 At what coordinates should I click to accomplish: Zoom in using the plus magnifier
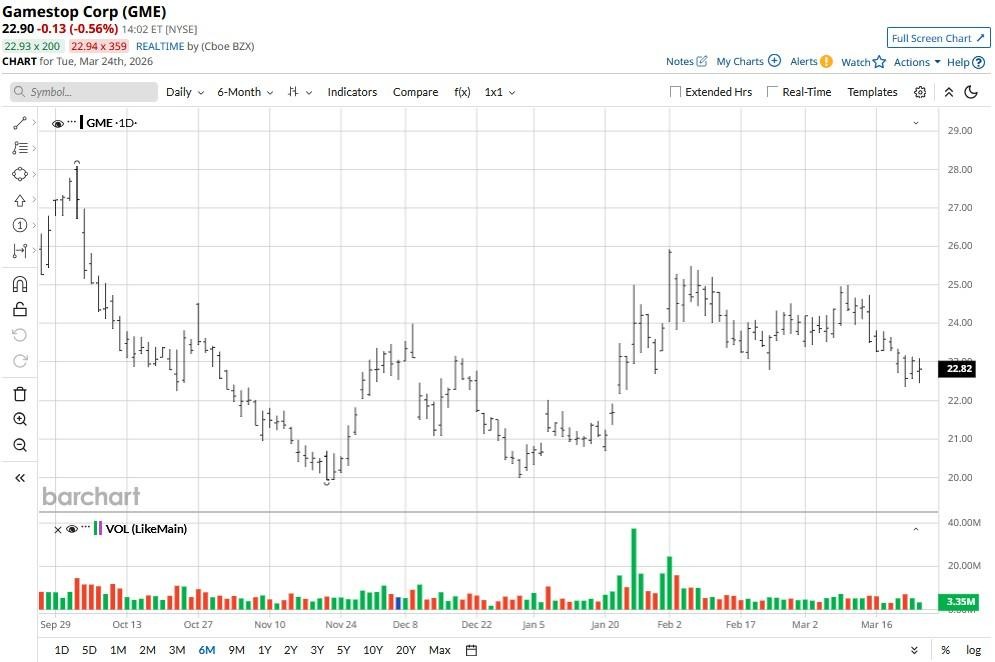[x=20, y=420]
